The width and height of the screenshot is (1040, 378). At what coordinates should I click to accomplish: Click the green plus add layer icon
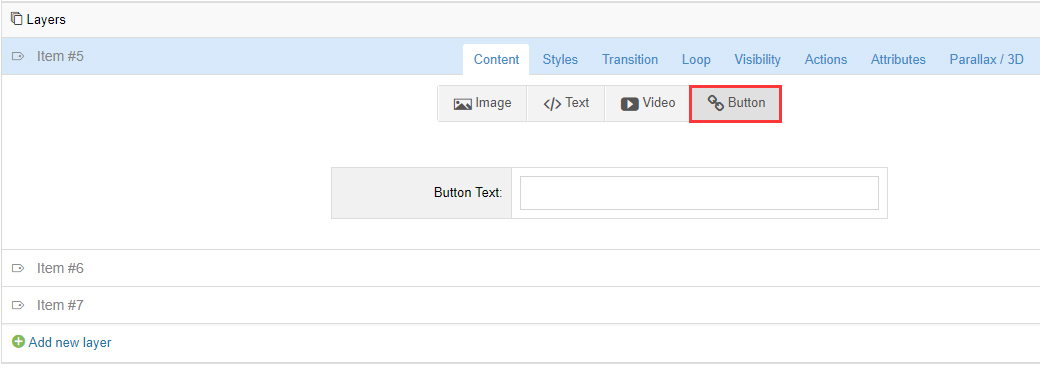point(19,342)
